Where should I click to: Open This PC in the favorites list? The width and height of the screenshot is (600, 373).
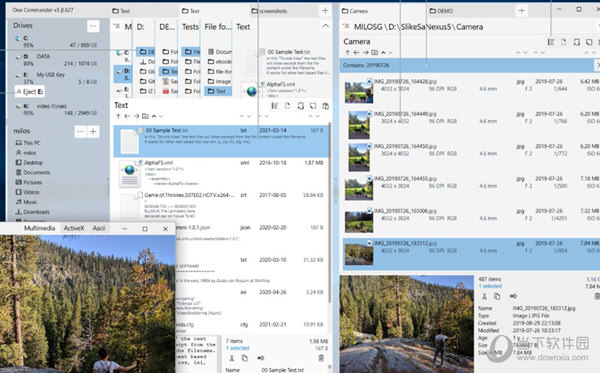(x=28, y=143)
